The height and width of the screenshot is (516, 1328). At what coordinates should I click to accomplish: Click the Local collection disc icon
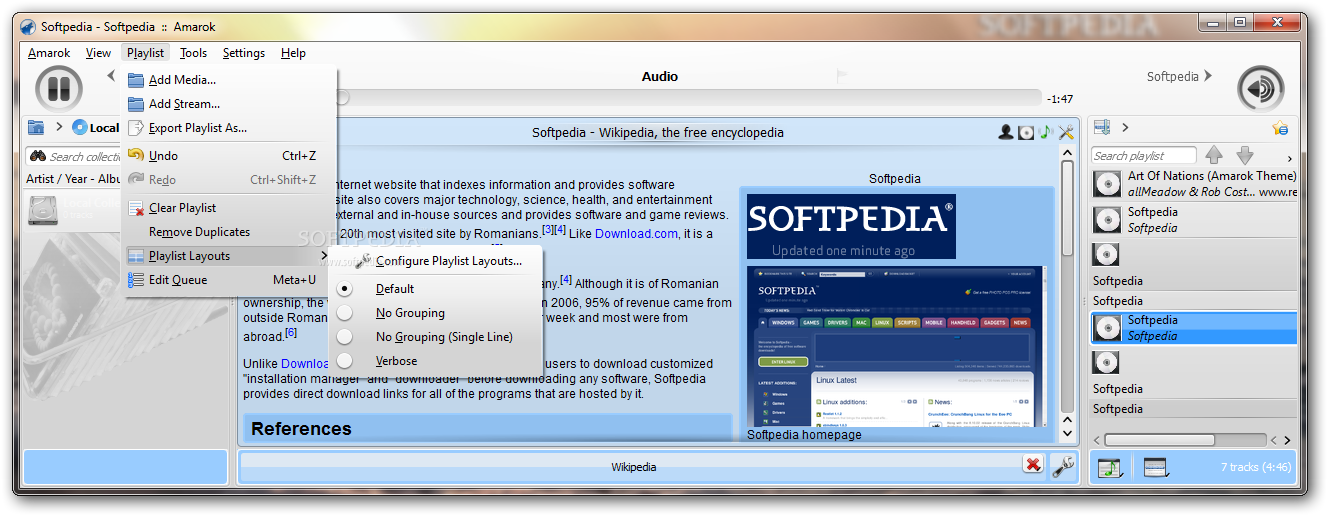pyautogui.click(x=80, y=127)
